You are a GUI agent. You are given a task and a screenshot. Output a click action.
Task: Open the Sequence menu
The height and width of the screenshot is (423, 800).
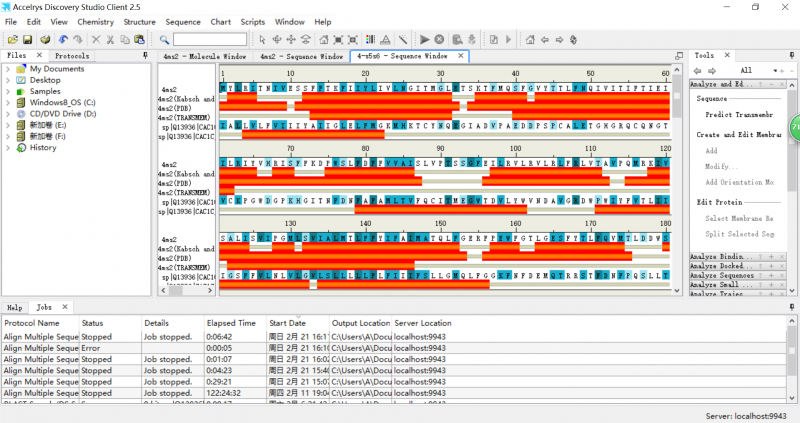click(x=183, y=22)
